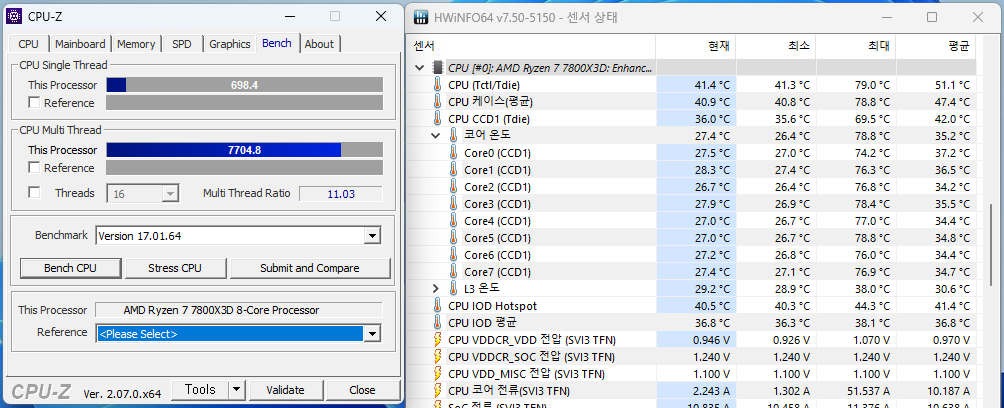Open the Tools dropdown arrow
The width and height of the screenshot is (1004, 408).
point(237,389)
